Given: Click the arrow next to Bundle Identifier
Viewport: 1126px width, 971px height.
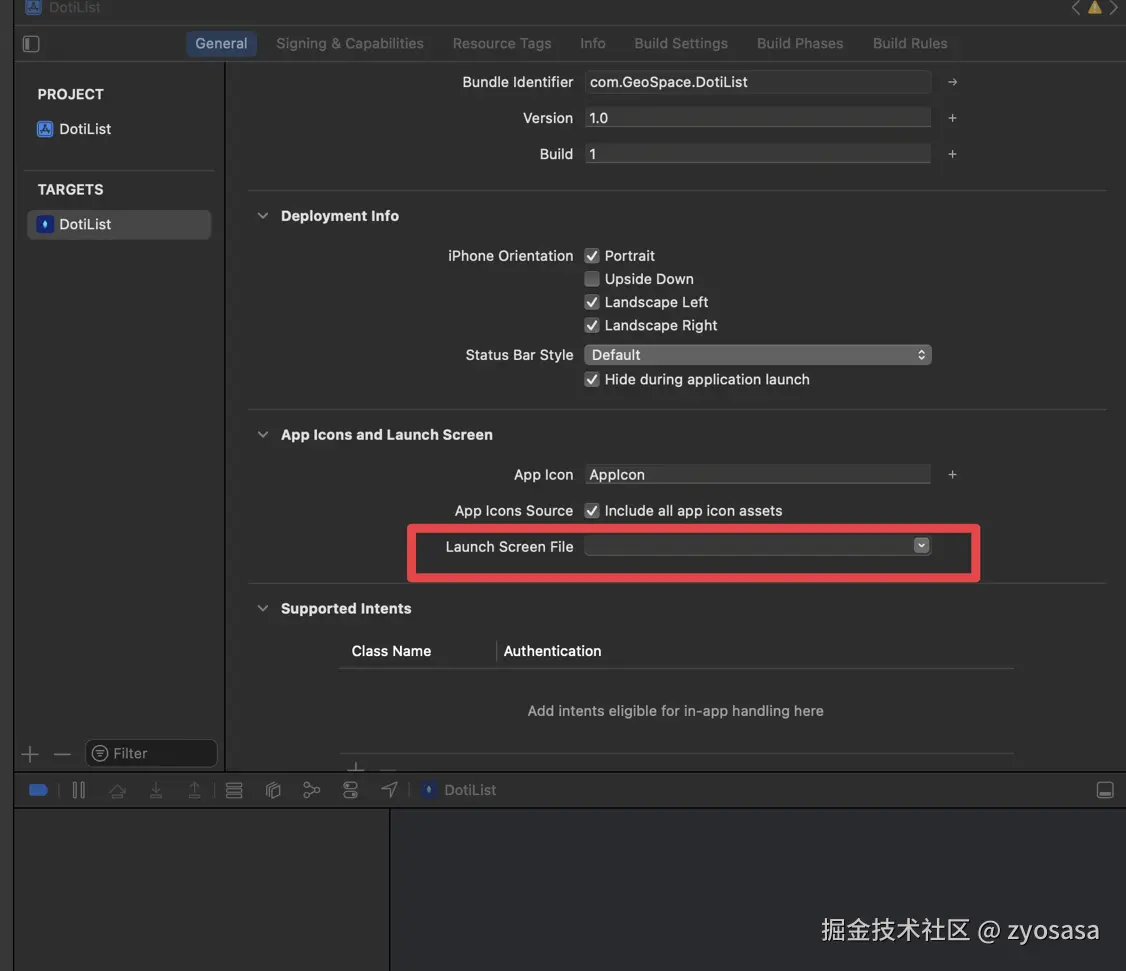Looking at the screenshot, I should pos(950,81).
